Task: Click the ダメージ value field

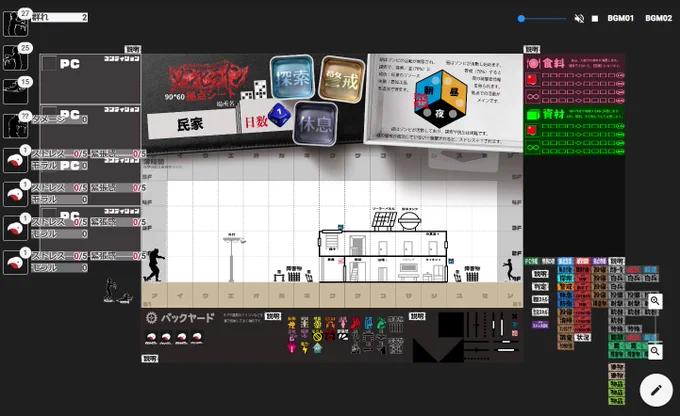Action: coord(59,119)
